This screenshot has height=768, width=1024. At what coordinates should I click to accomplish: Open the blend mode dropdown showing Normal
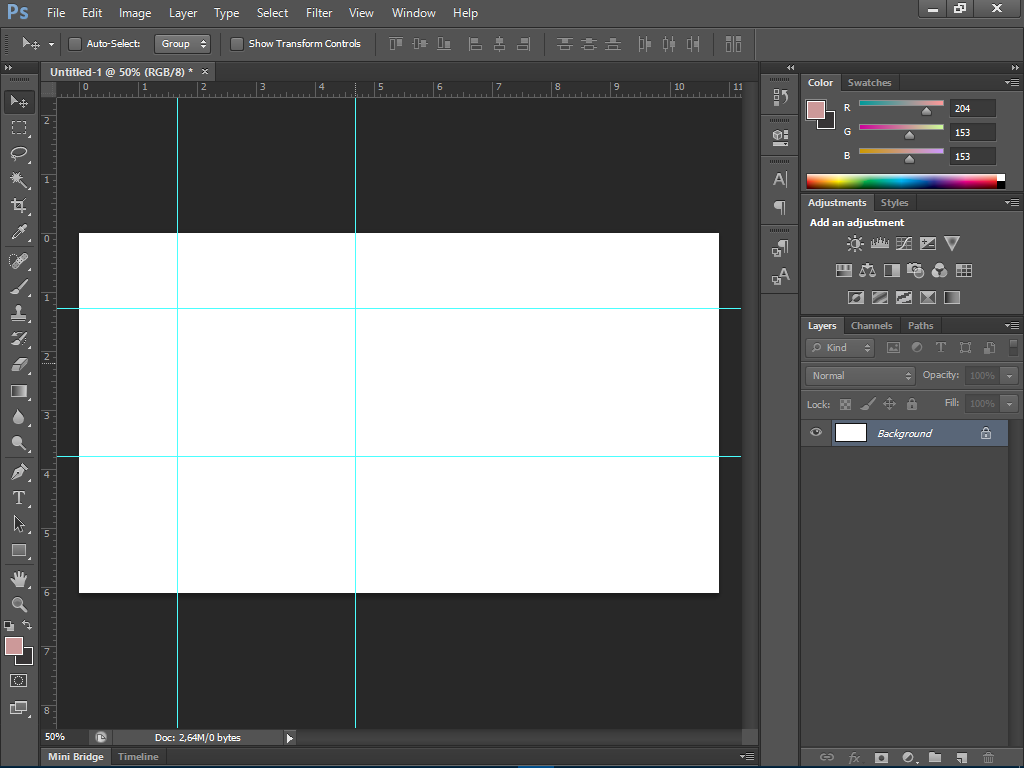click(x=858, y=375)
